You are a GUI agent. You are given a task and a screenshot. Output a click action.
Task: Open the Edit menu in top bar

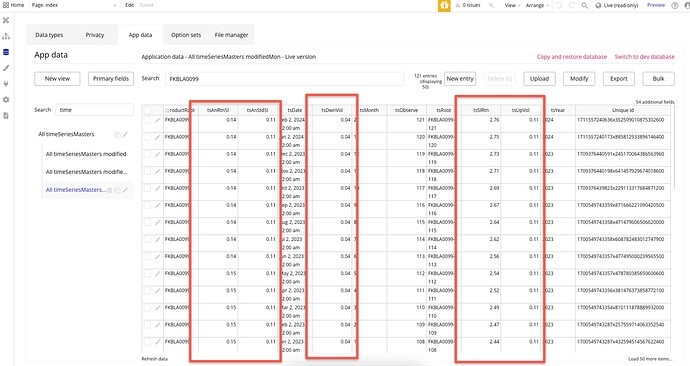point(129,5)
